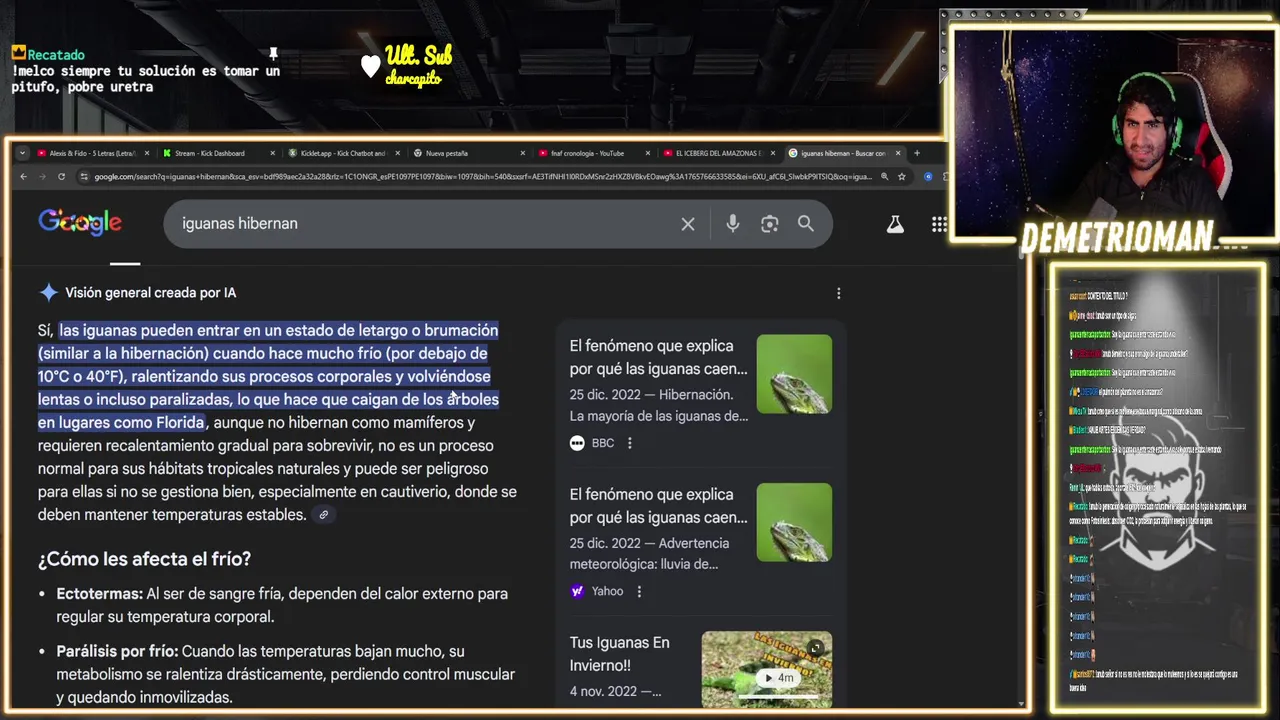This screenshot has height=720, width=1280.
Task: Focus the browser address bar URL
Action: 483,177
